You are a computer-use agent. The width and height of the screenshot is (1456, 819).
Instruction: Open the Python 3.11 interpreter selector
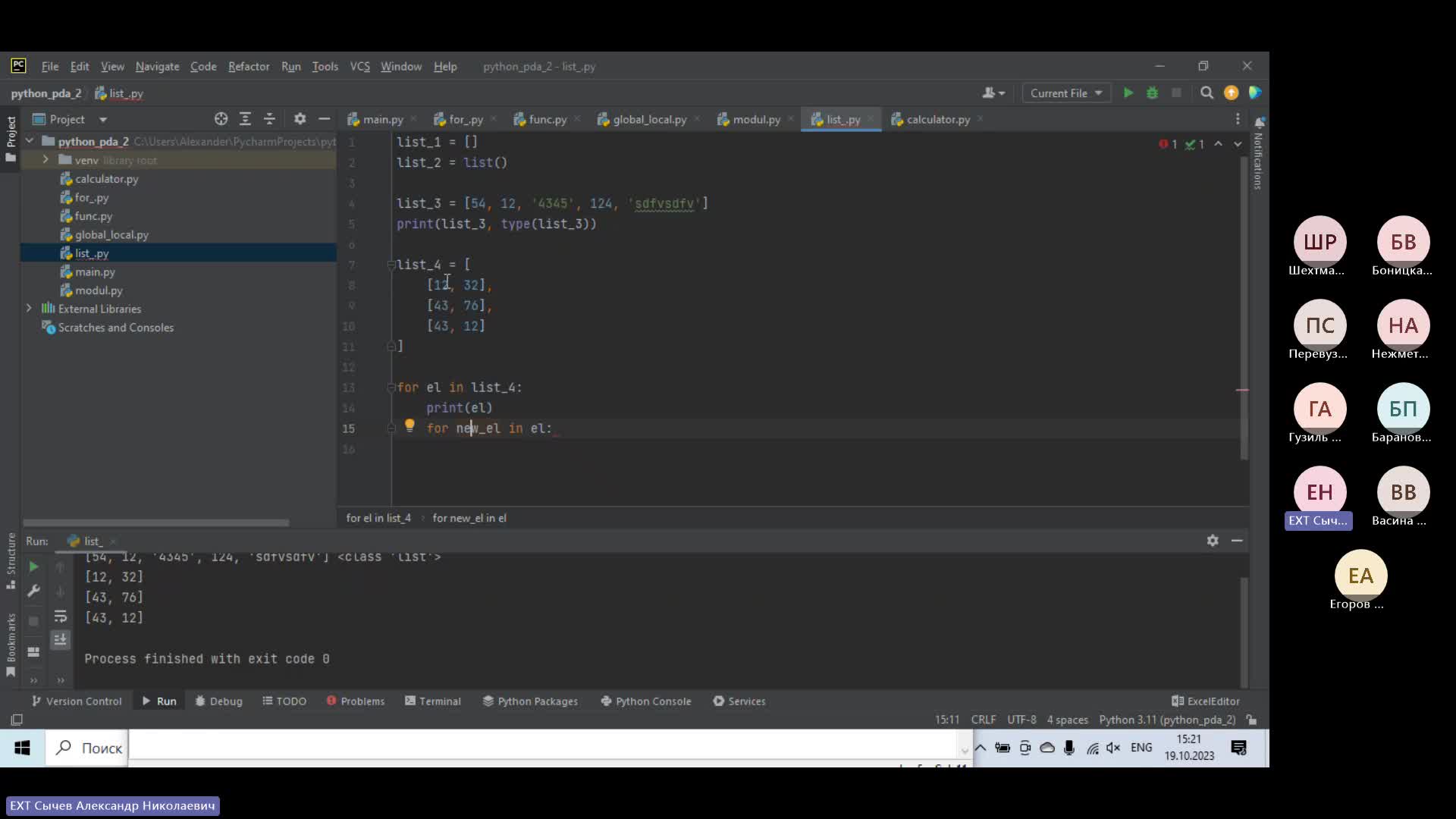[x=1167, y=720]
